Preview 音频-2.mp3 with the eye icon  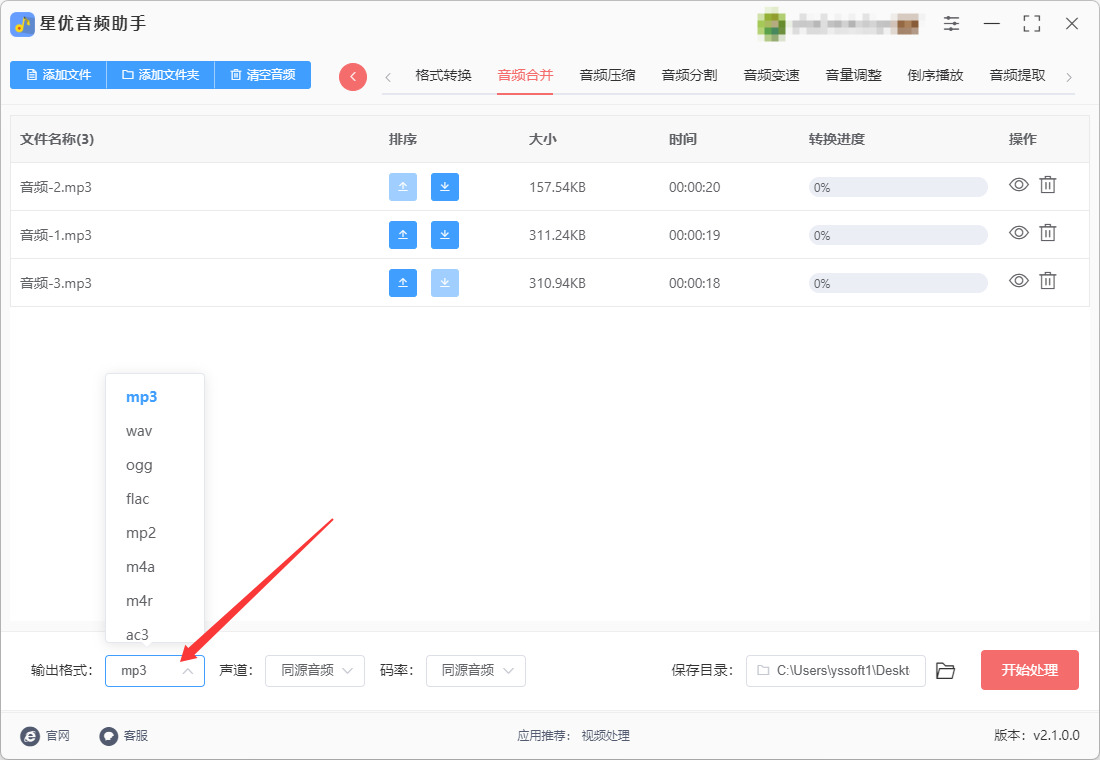pos(1019,185)
